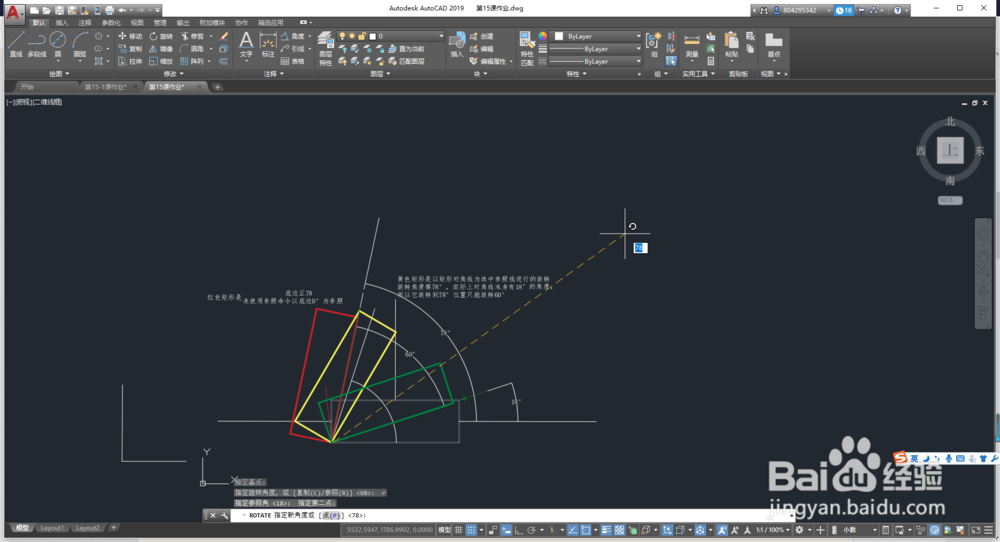Select the Polyline (多段线) tool
This screenshot has height=542, width=1000.
pos(37,44)
